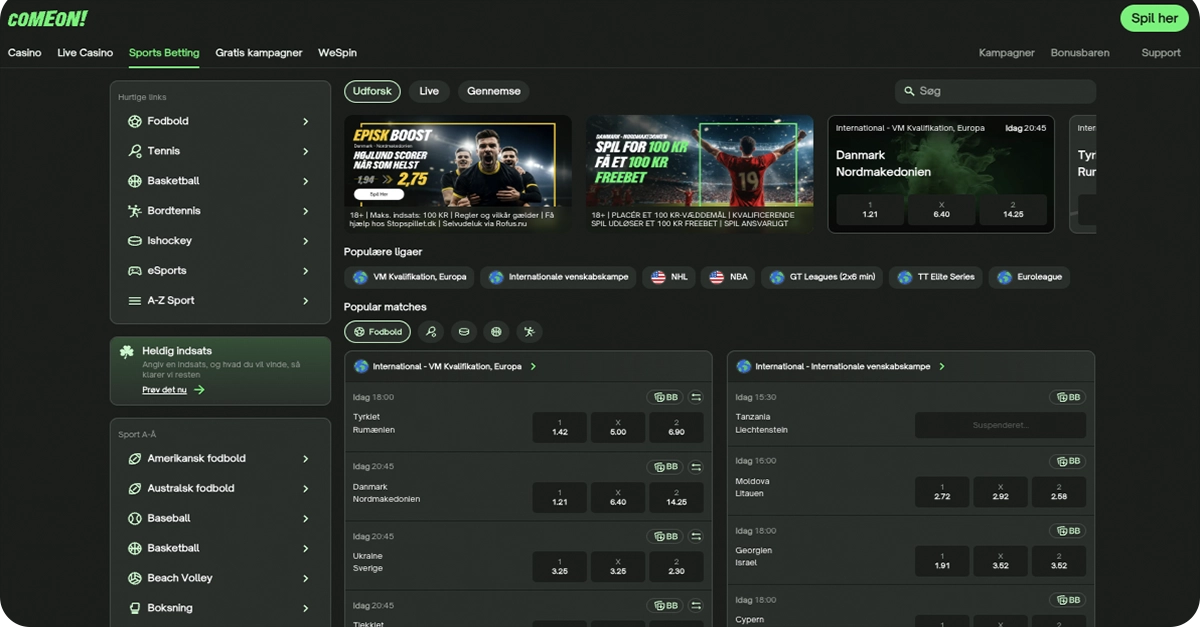Expand Basketball chevron in Sport A-Å list

point(306,548)
